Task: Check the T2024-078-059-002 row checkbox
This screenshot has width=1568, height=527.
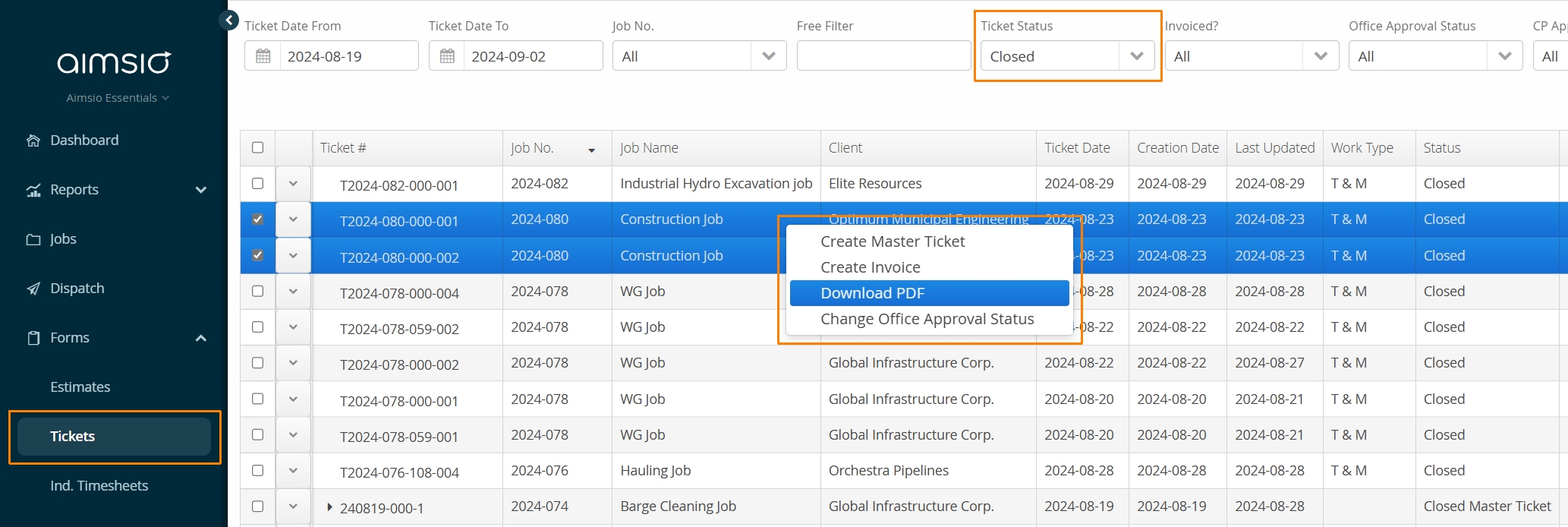Action: (258, 327)
